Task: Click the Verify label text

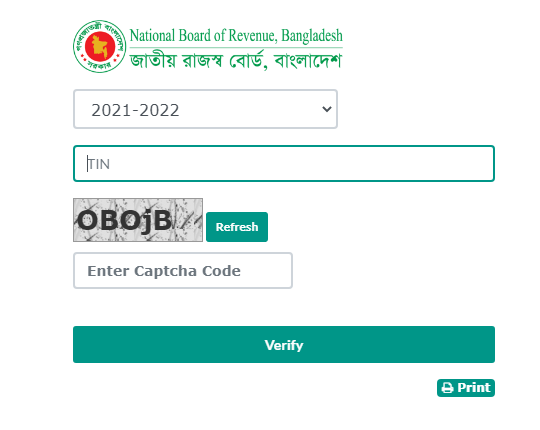Action: 284,345
